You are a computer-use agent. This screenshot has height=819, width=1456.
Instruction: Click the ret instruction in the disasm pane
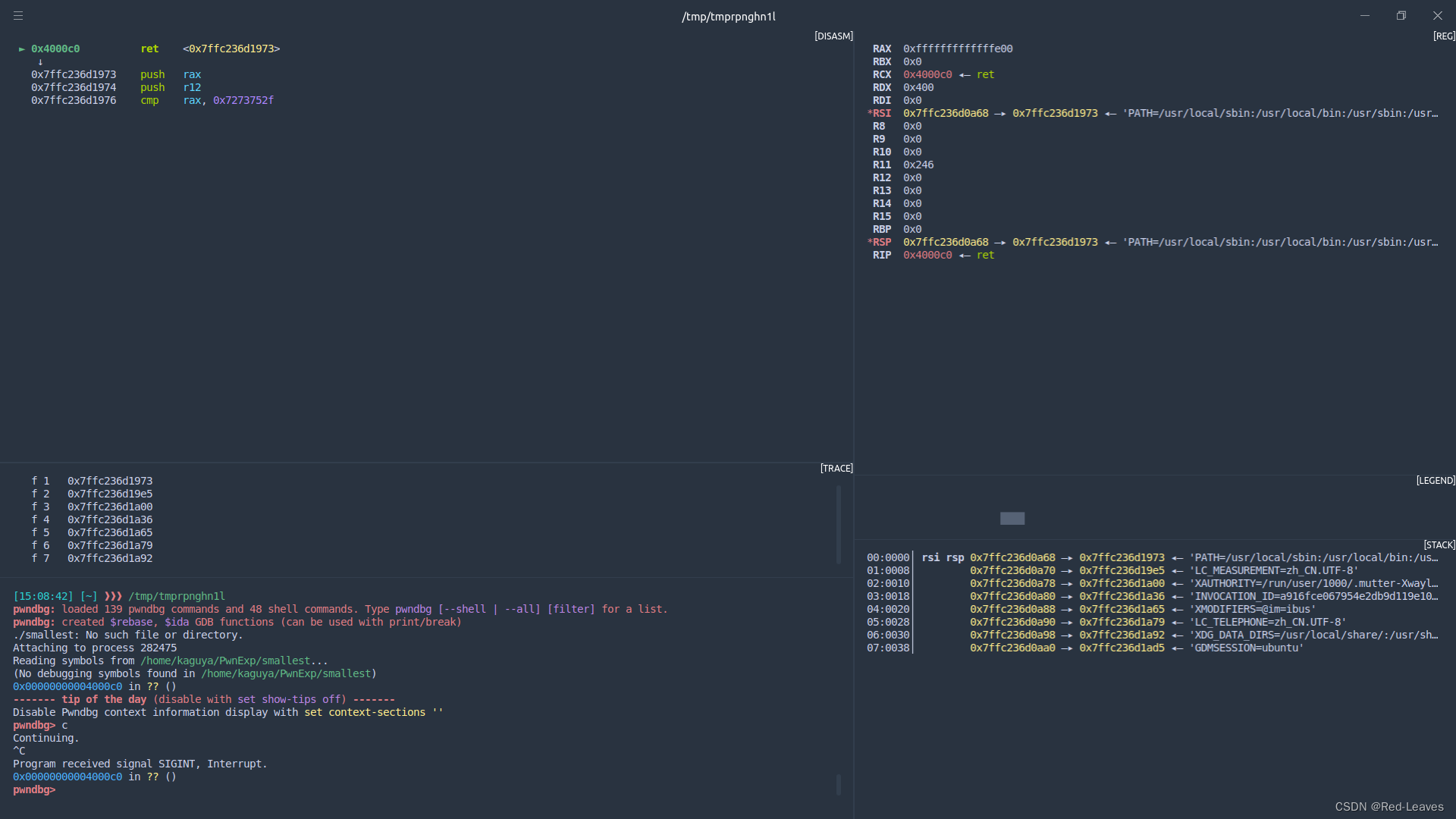click(149, 49)
